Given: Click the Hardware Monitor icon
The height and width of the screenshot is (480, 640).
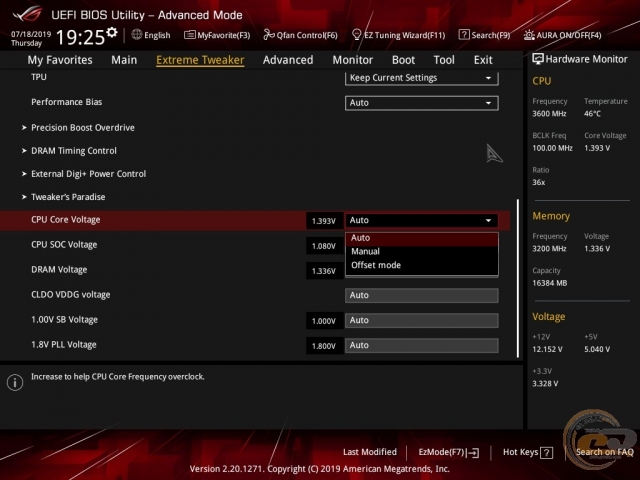Looking at the screenshot, I should click(x=538, y=59).
